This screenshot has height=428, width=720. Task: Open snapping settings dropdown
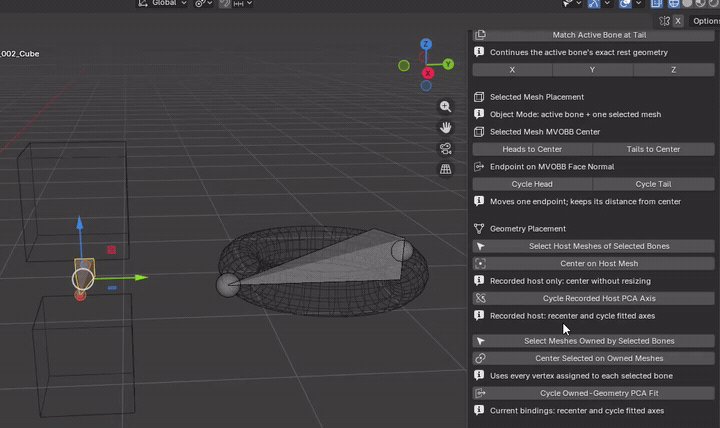coord(243,3)
